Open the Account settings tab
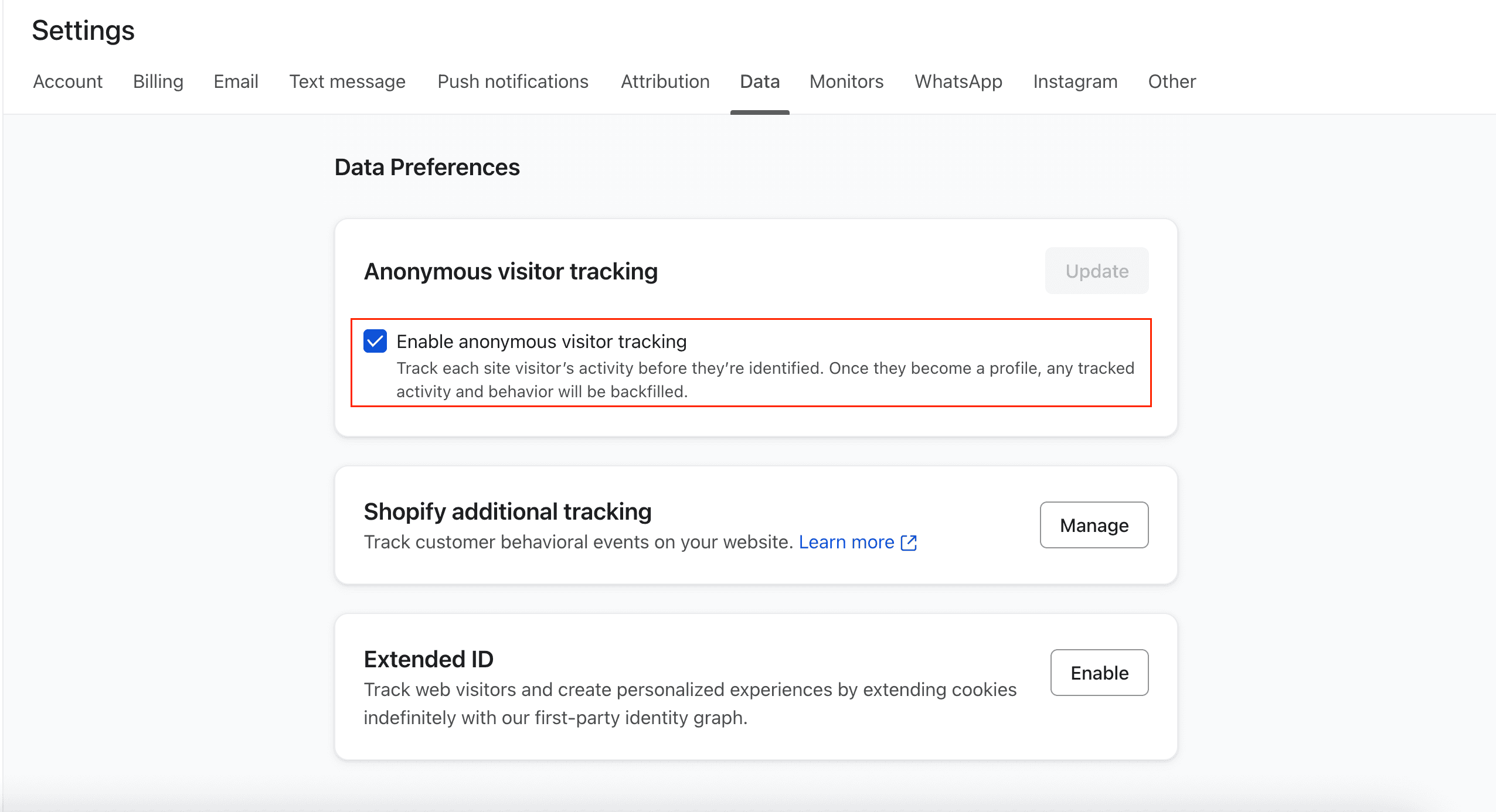This screenshot has height=812, width=1496. [68, 81]
